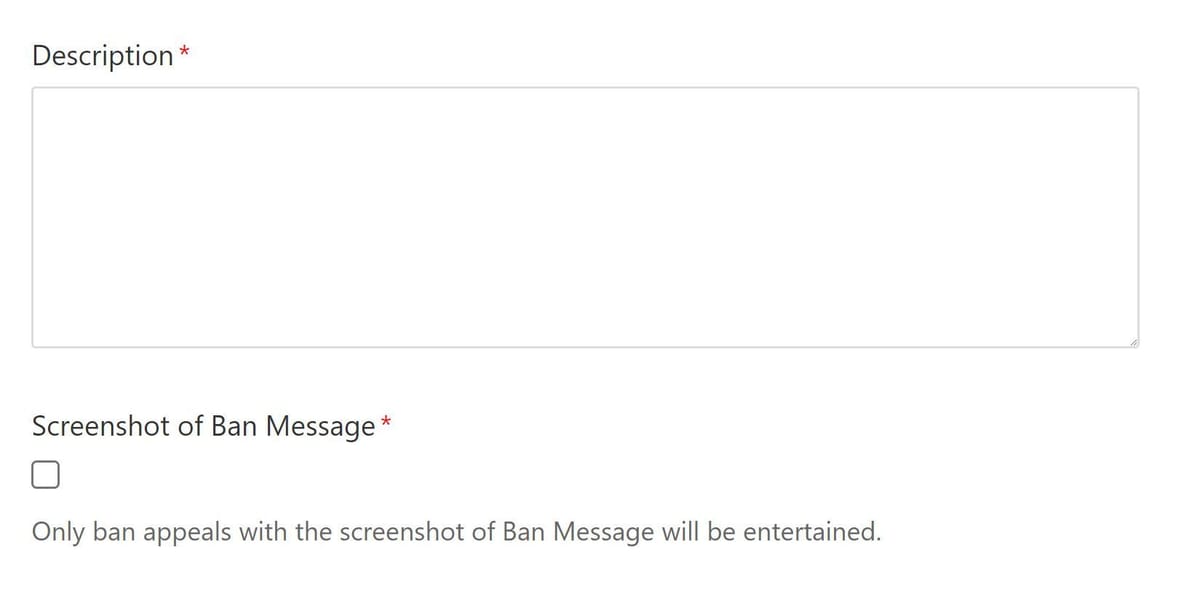Image resolution: width=1200 pixels, height=605 pixels.
Task: Click the Description field label
Action: pos(103,56)
